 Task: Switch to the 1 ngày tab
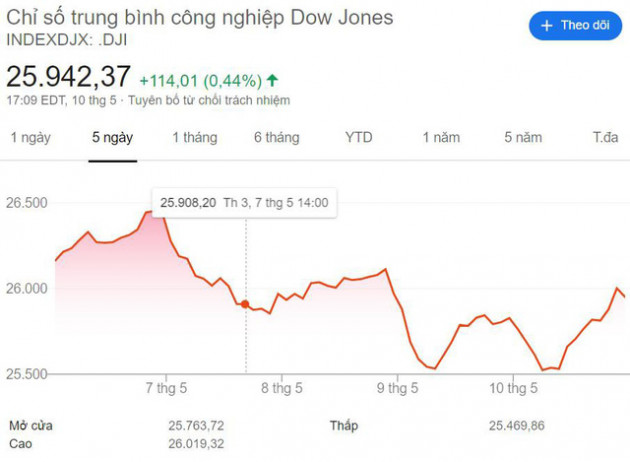click(x=29, y=138)
